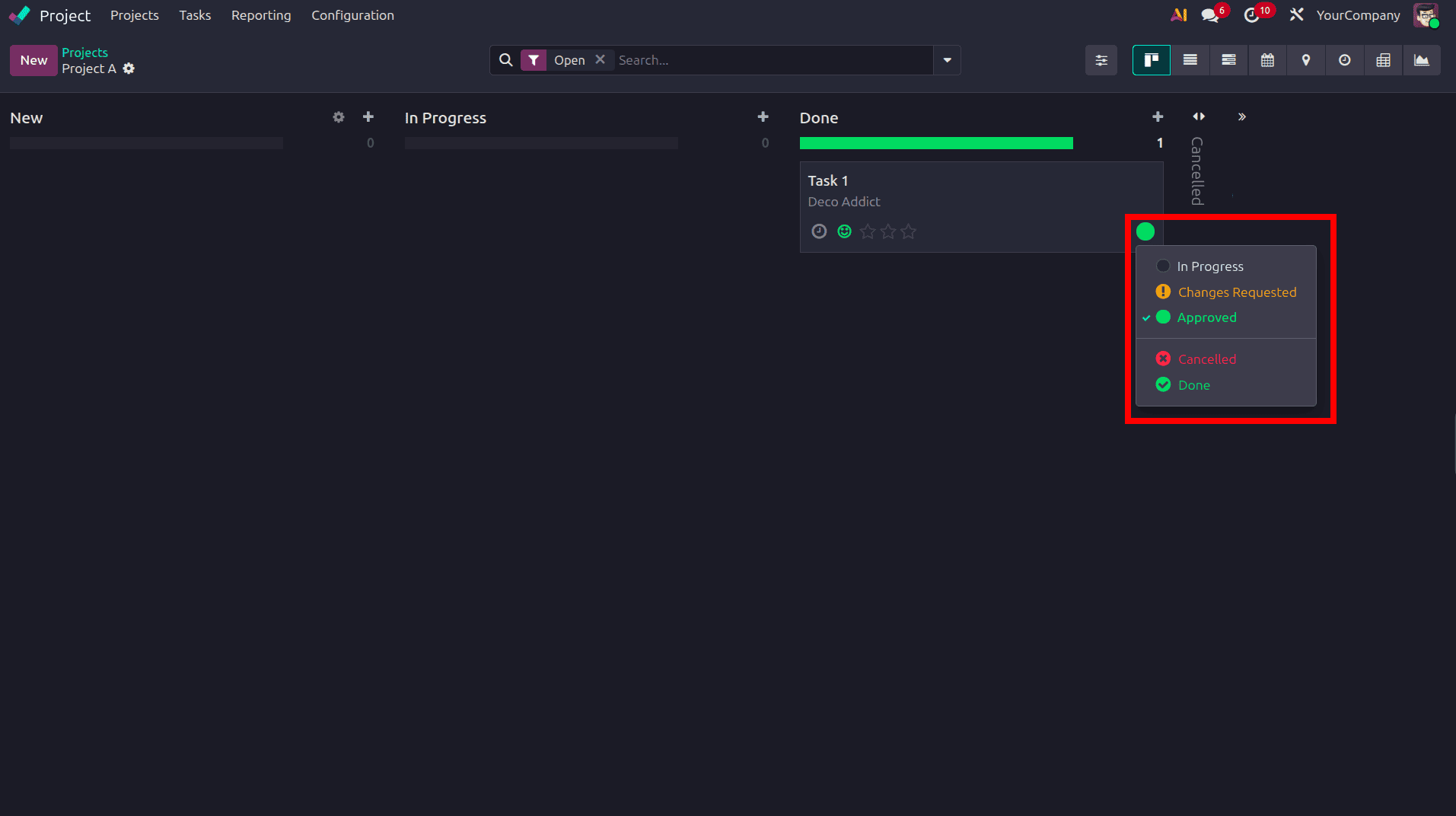Switch to Gantt view
This screenshot has width=1456, height=816.
[x=1228, y=60]
